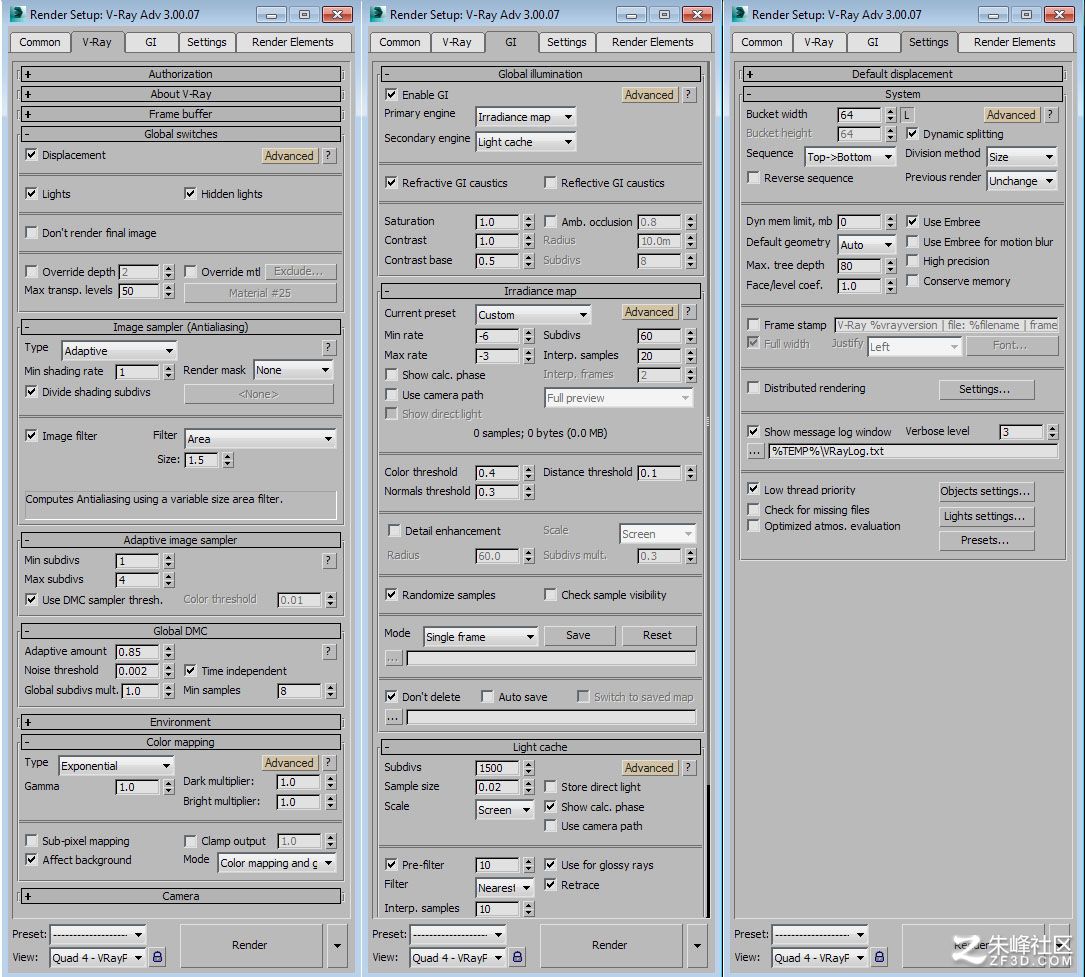Screen dimensions: 1085x977
Task: Click the Adaptive image sampler help question mark
Action: [x=329, y=560]
